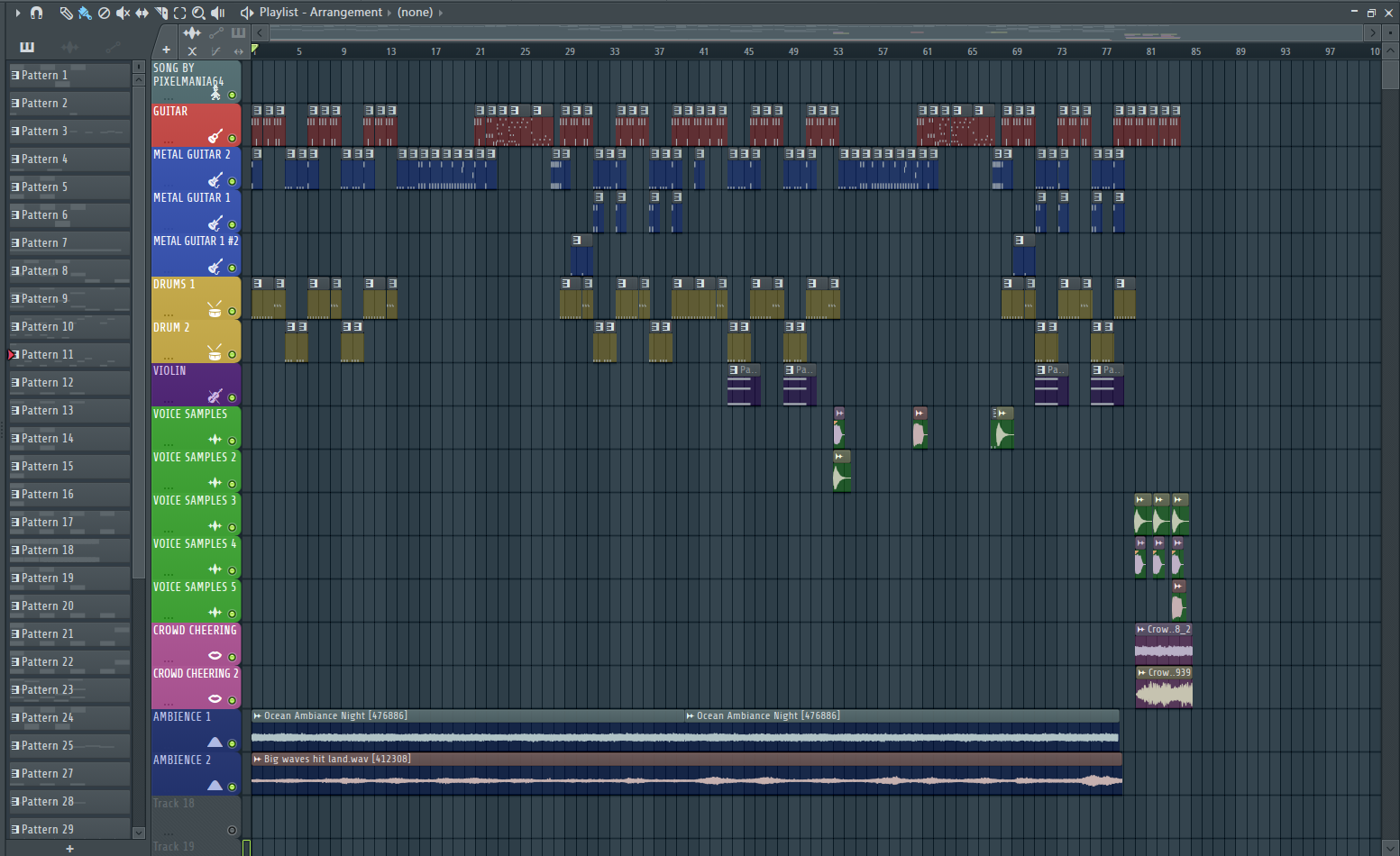1400x856 pixels.
Task: Click the DRUMS 1 snare drum icon
Action: point(215,309)
